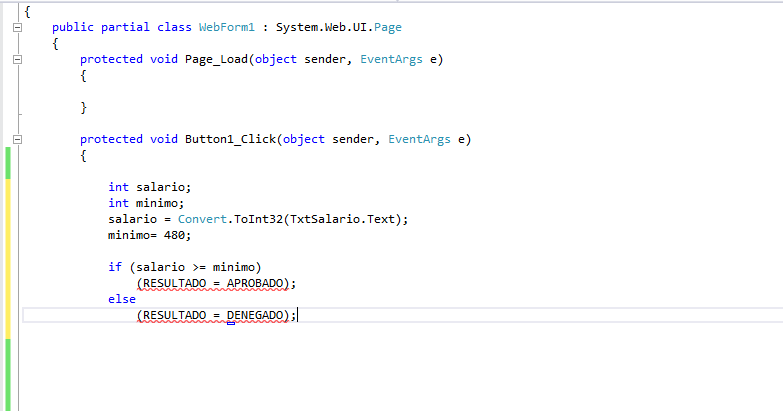Click the if (salario >= minimo) condition
The image size is (783, 411).
click(185, 267)
